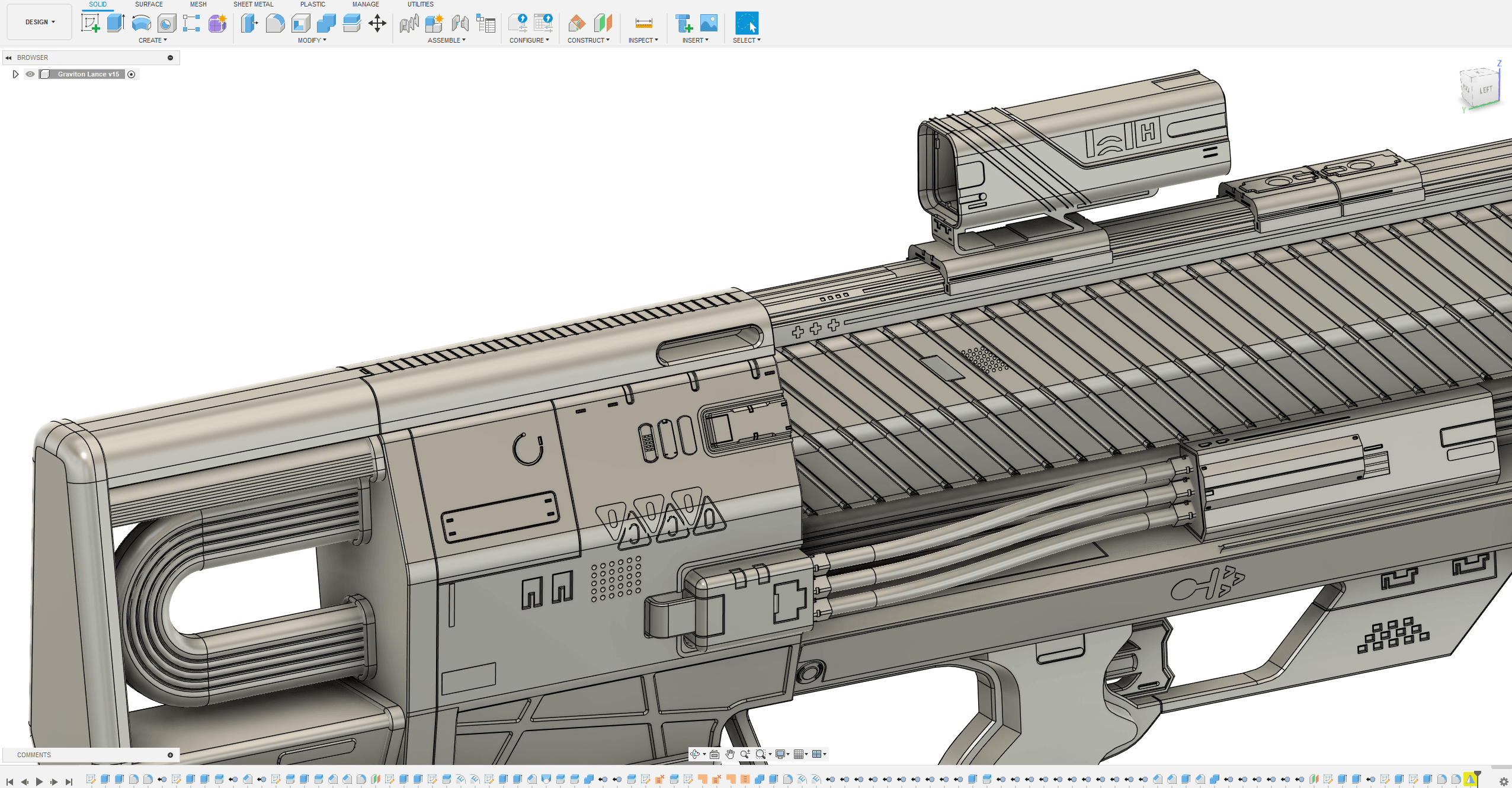The height and width of the screenshot is (788, 1512).
Task: Open the Select dropdown menu
Action: [747, 40]
